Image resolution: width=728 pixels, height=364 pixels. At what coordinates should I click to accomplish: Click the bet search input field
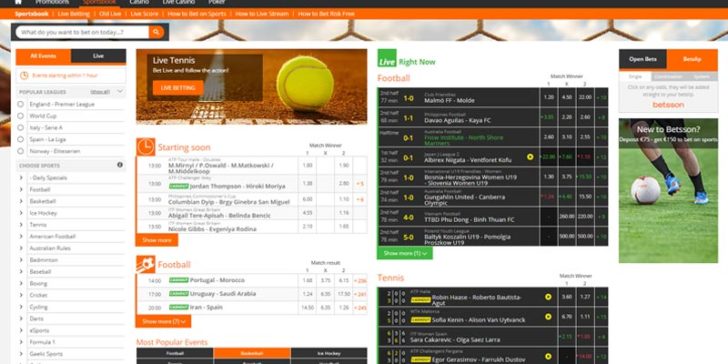[82, 32]
